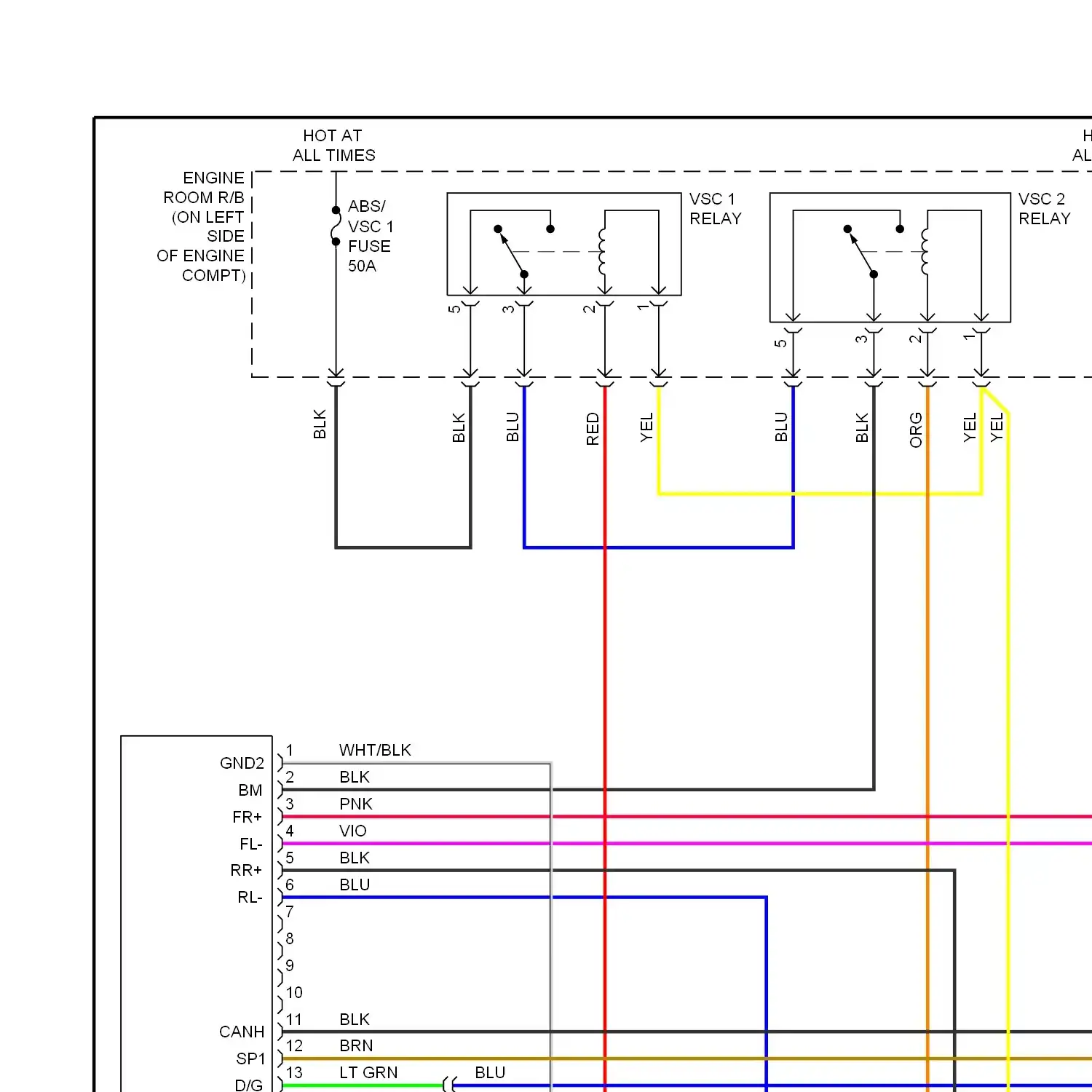Click the RL- terminal label
1092x1092 pixels.
pos(250,897)
